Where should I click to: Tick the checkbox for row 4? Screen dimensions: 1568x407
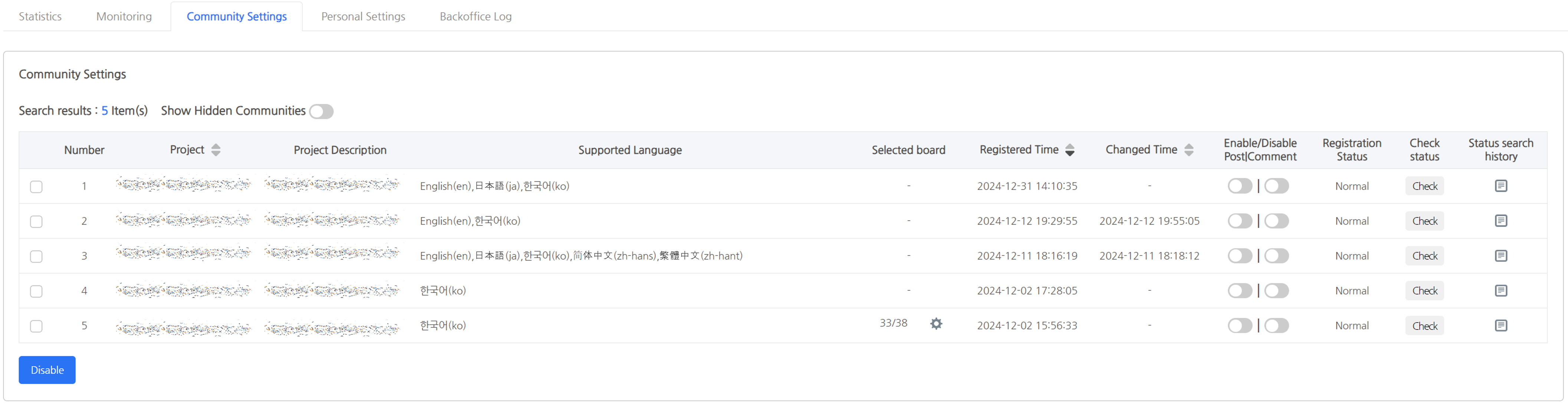coord(36,291)
